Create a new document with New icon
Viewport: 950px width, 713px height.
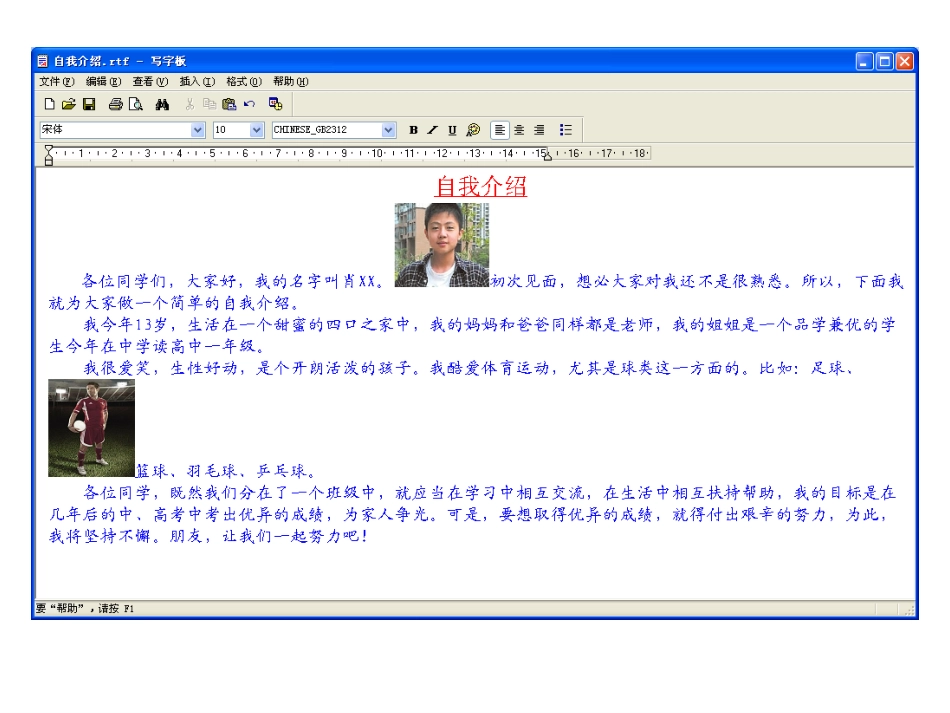click(x=50, y=104)
